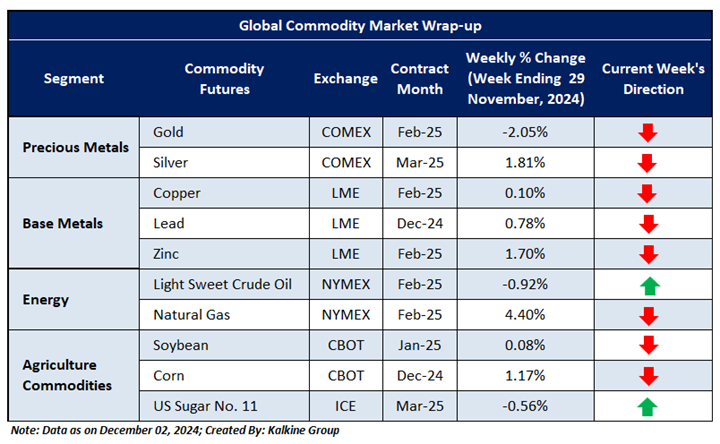Screen dimensions: 720x444
Task: Click the green up arrow for Crude Oil
Action: (x=646, y=284)
